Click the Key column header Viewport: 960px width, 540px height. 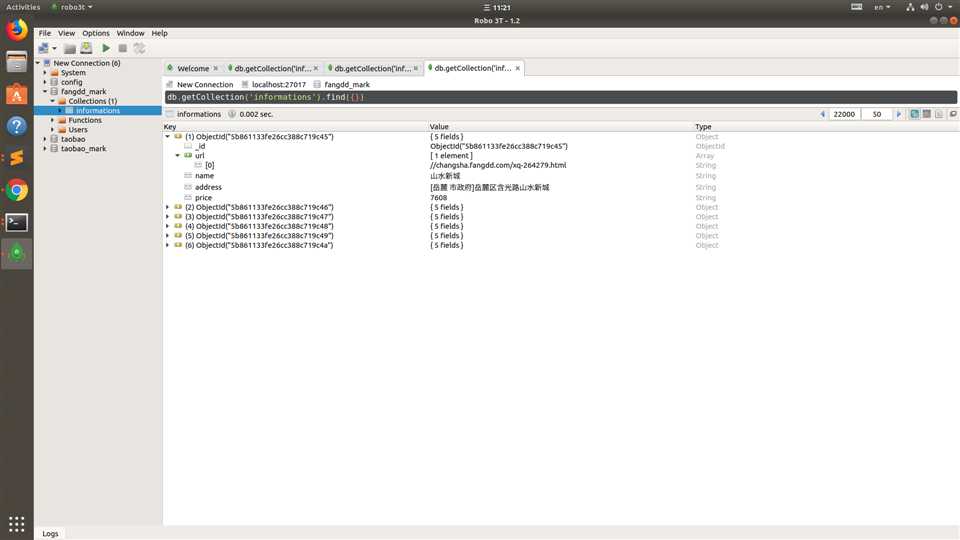(170, 127)
